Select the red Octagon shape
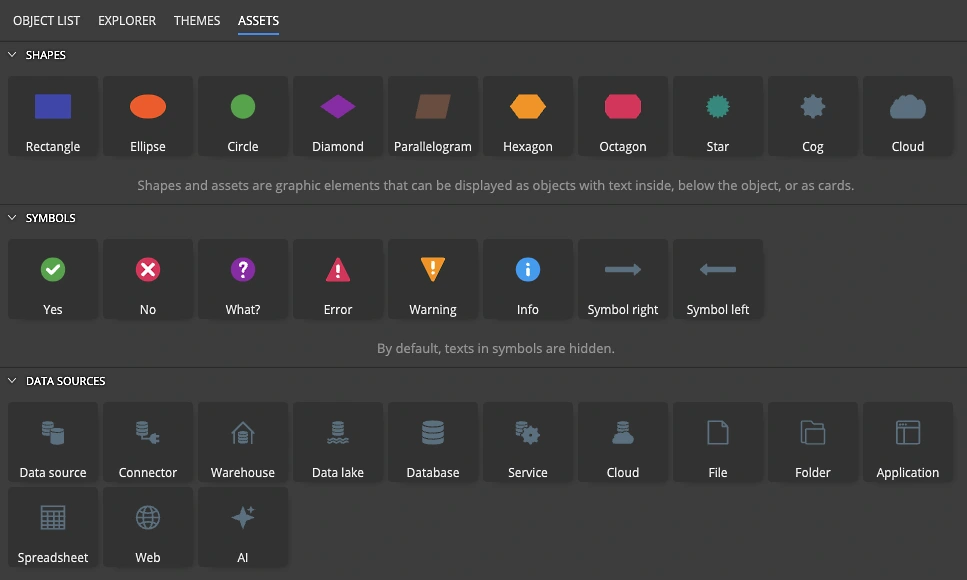The image size is (967, 580). (x=623, y=116)
